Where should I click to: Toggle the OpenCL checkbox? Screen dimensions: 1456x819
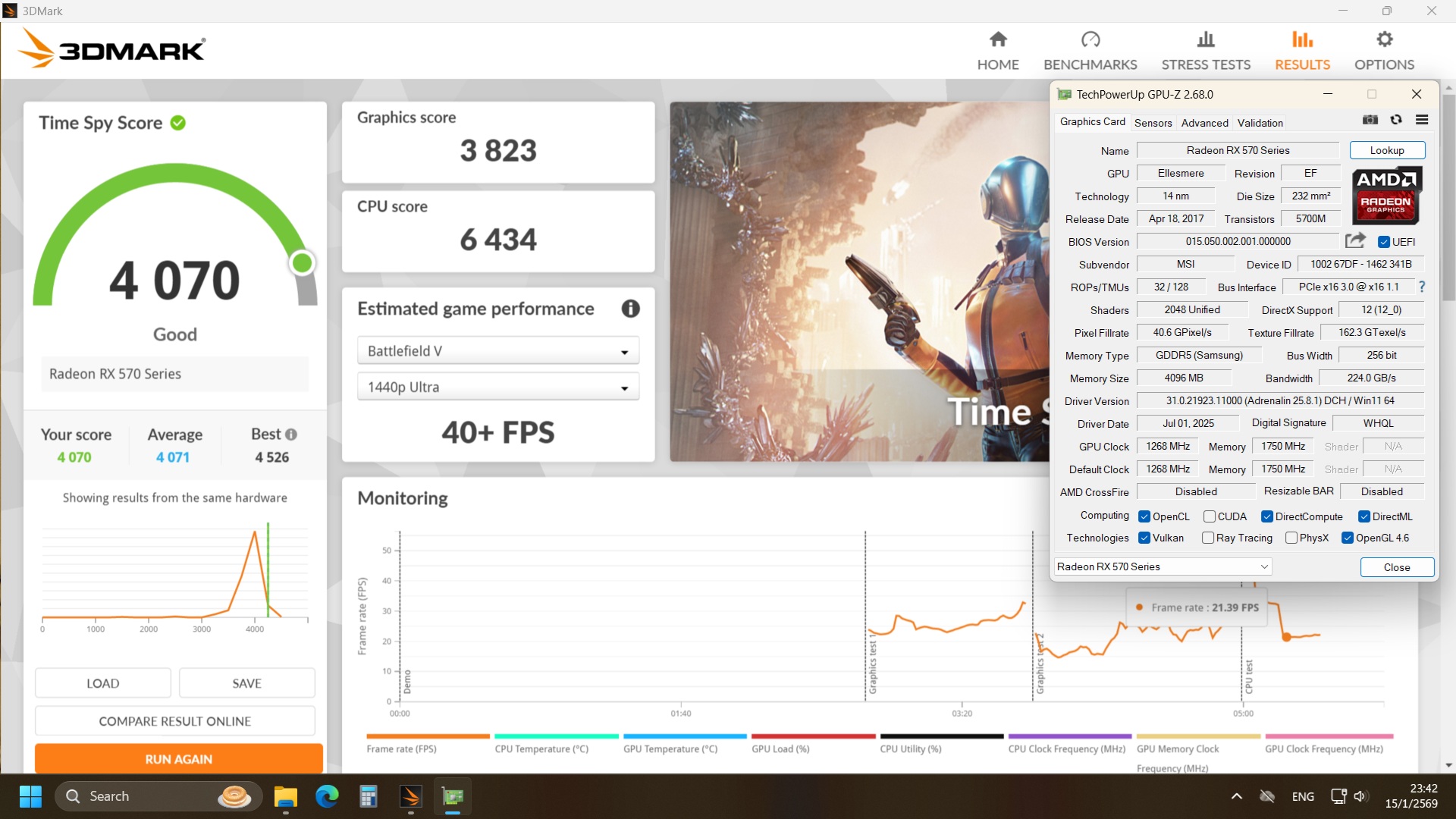pyautogui.click(x=1144, y=516)
